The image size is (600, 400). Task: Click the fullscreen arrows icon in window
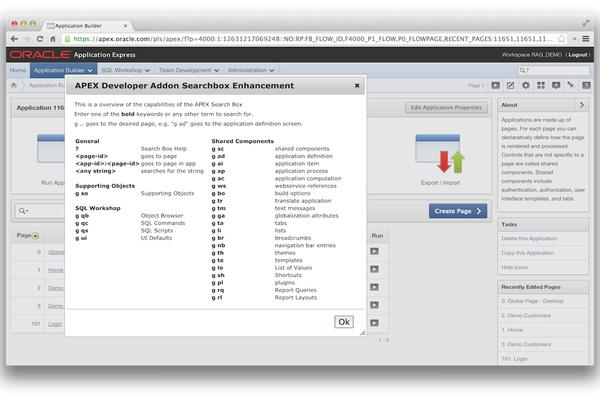pos(586,23)
